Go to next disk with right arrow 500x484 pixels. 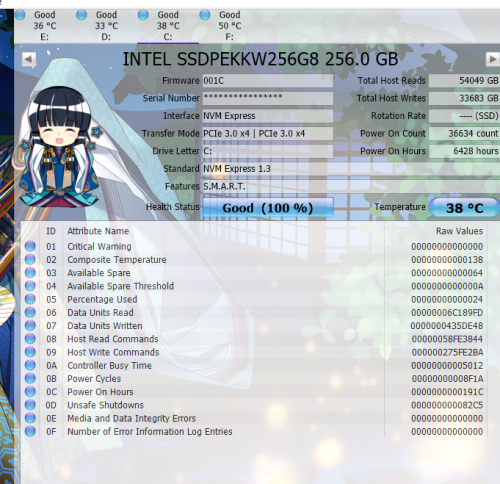(x=492, y=60)
